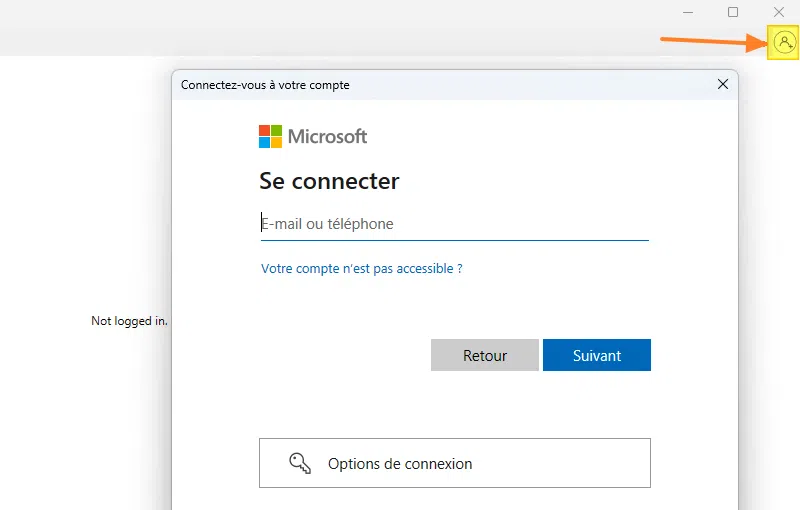The image size is (800, 510).
Task: Maximize the main application window
Action: click(x=733, y=12)
